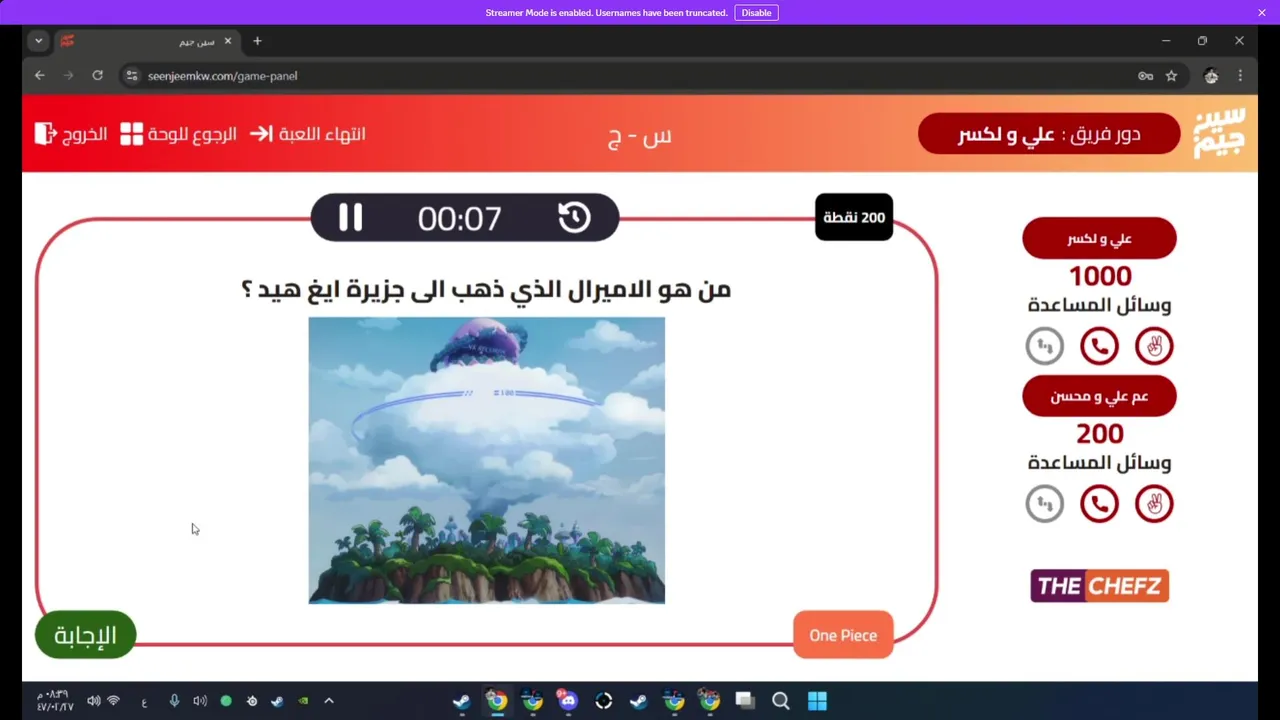Use the two-fingers hand lifeline for عم علي و محسن
This screenshot has height=720, width=1280.
[1154, 504]
